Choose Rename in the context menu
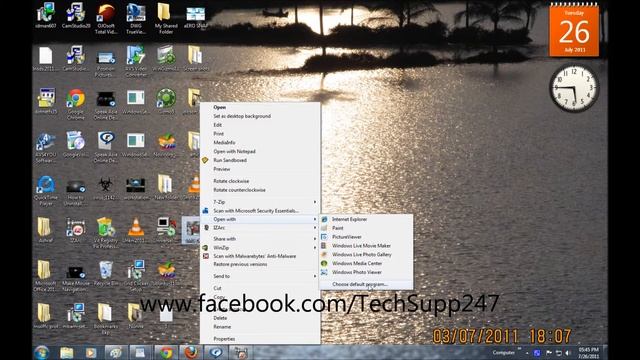Screen dimensions: 640x360 (x=260, y=327)
